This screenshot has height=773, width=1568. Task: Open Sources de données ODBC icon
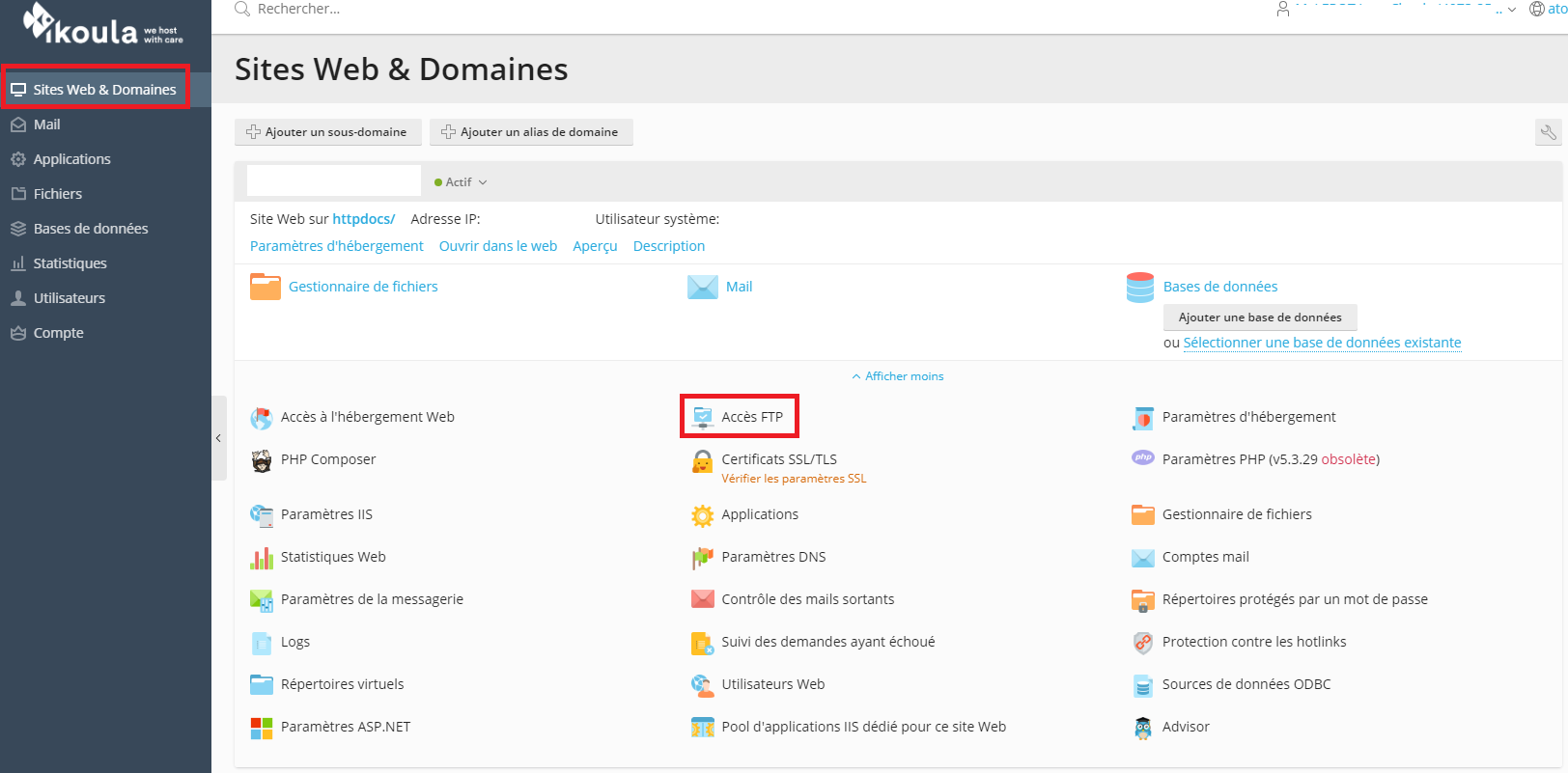(1143, 685)
